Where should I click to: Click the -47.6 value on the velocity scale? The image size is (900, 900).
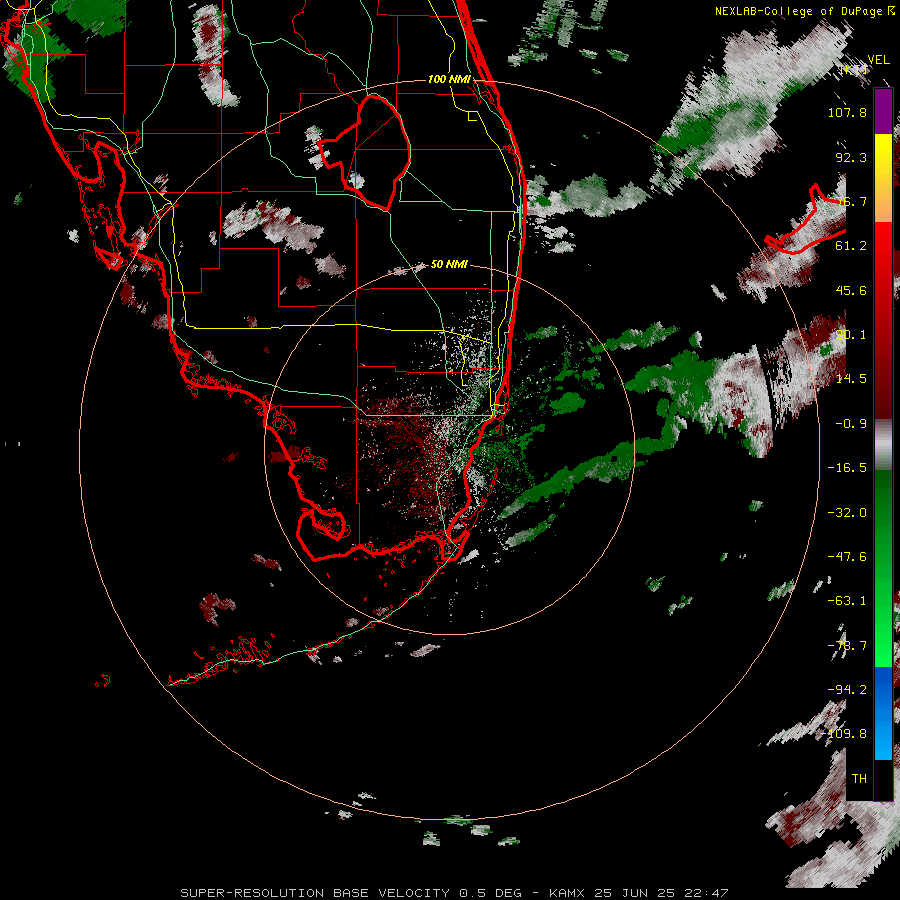click(847, 557)
